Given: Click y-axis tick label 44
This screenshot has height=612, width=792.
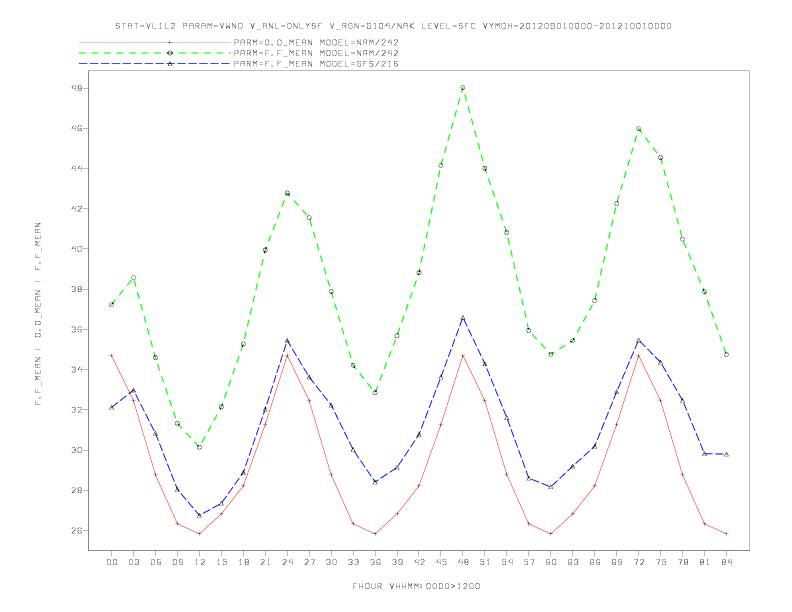Looking at the screenshot, I should pos(78,168).
